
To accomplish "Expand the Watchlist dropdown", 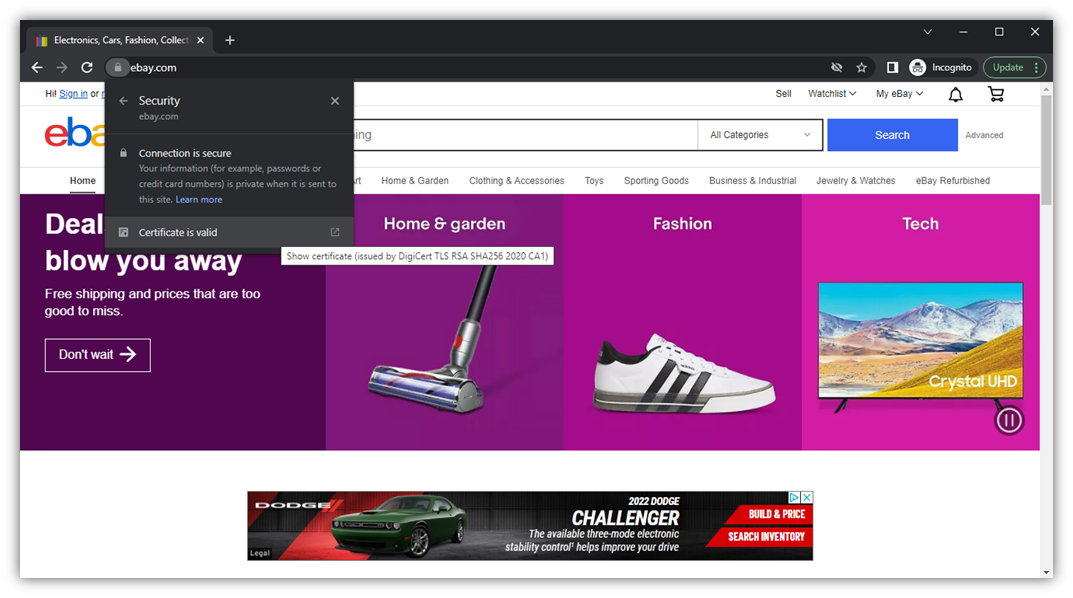I will point(832,94).
